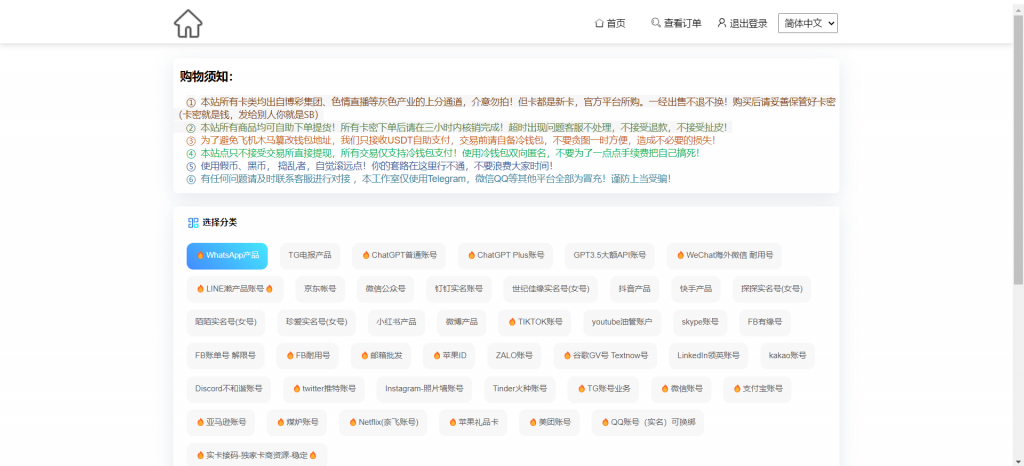Screen dimensions: 1024x466
Task: Choose the 抖音产品 category
Action: [635, 289]
